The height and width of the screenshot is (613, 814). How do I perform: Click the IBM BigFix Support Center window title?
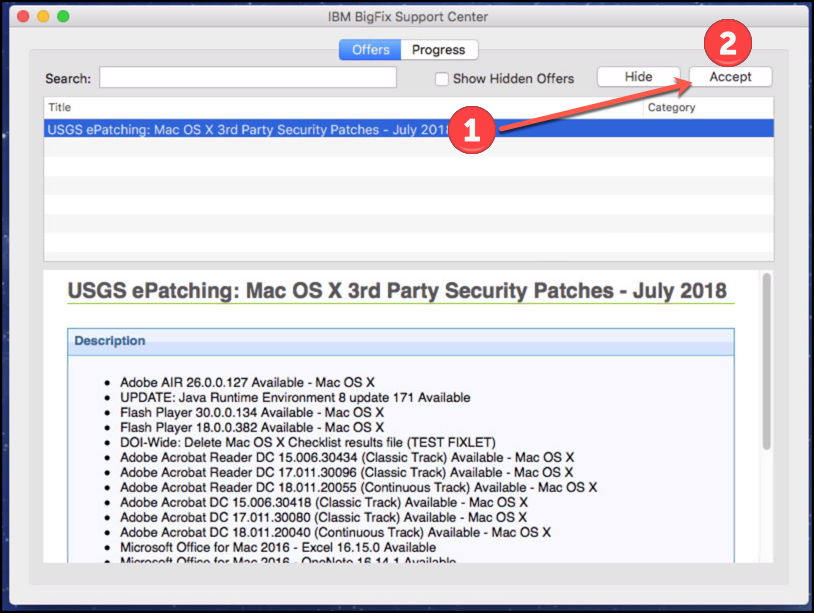pyautogui.click(x=408, y=17)
